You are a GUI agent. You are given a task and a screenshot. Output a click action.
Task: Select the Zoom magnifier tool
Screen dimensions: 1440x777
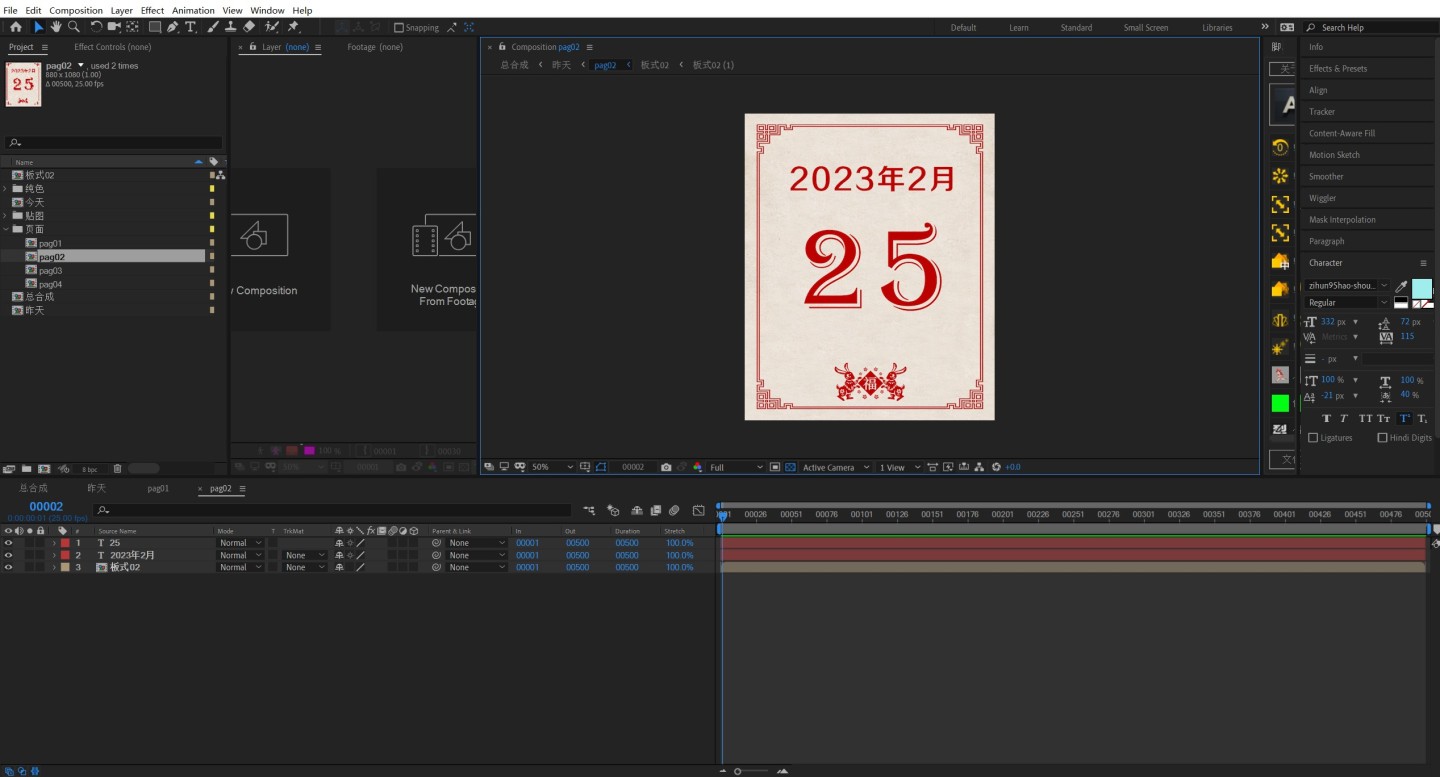(x=73, y=27)
